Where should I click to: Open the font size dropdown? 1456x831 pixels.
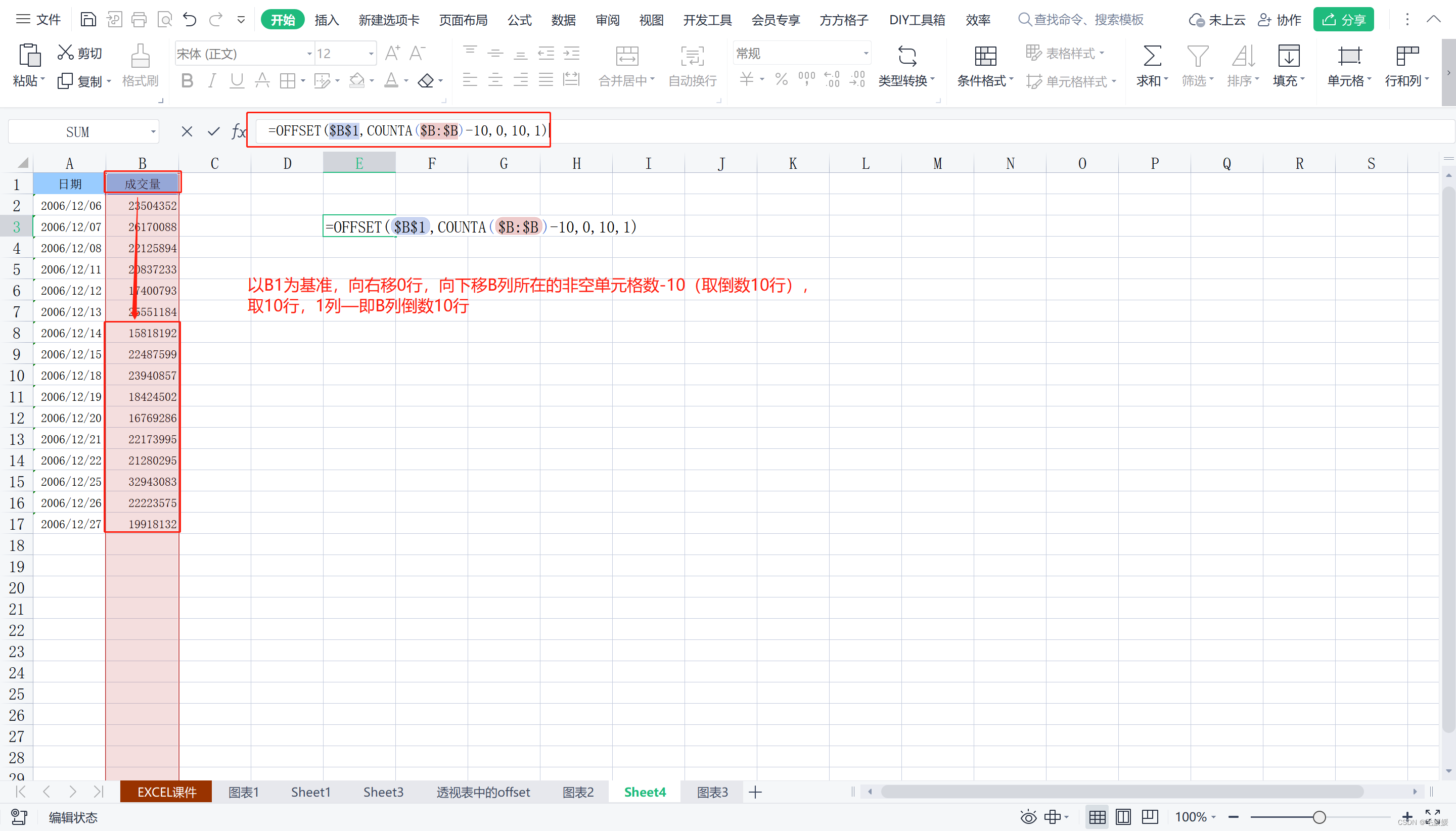pyautogui.click(x=371, y=54)
